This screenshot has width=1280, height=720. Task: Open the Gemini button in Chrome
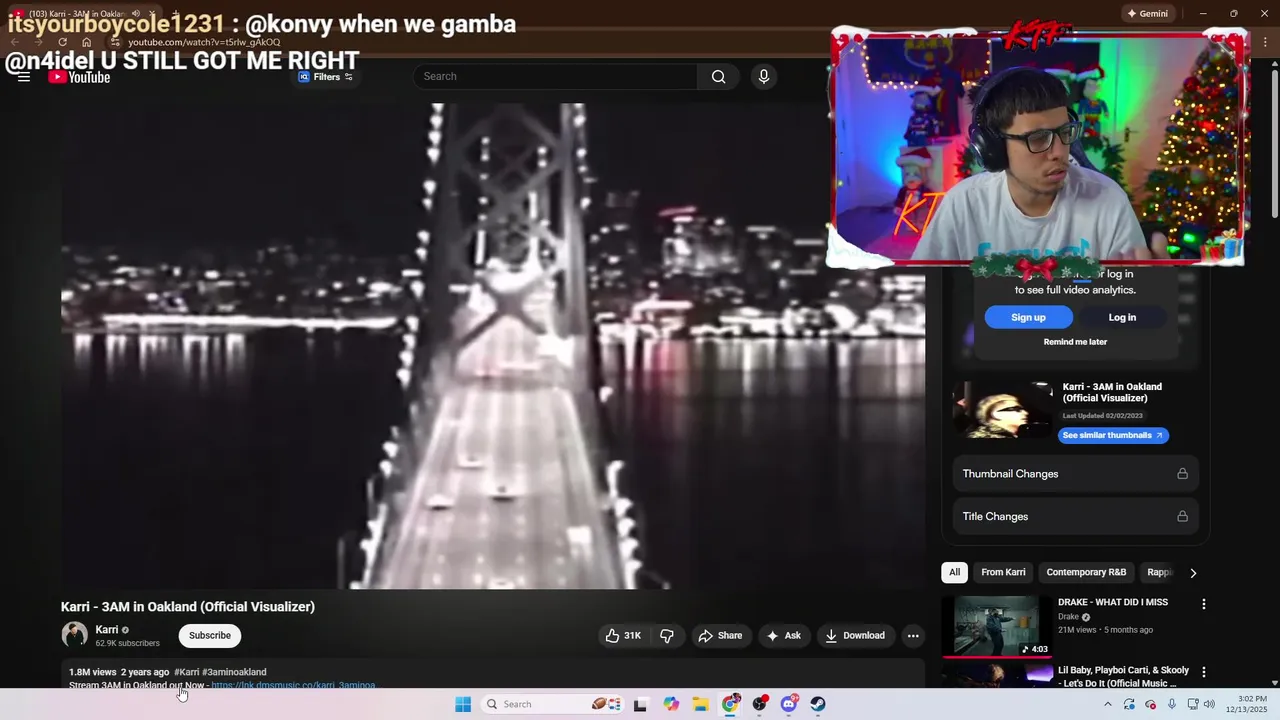[1147, 13]
